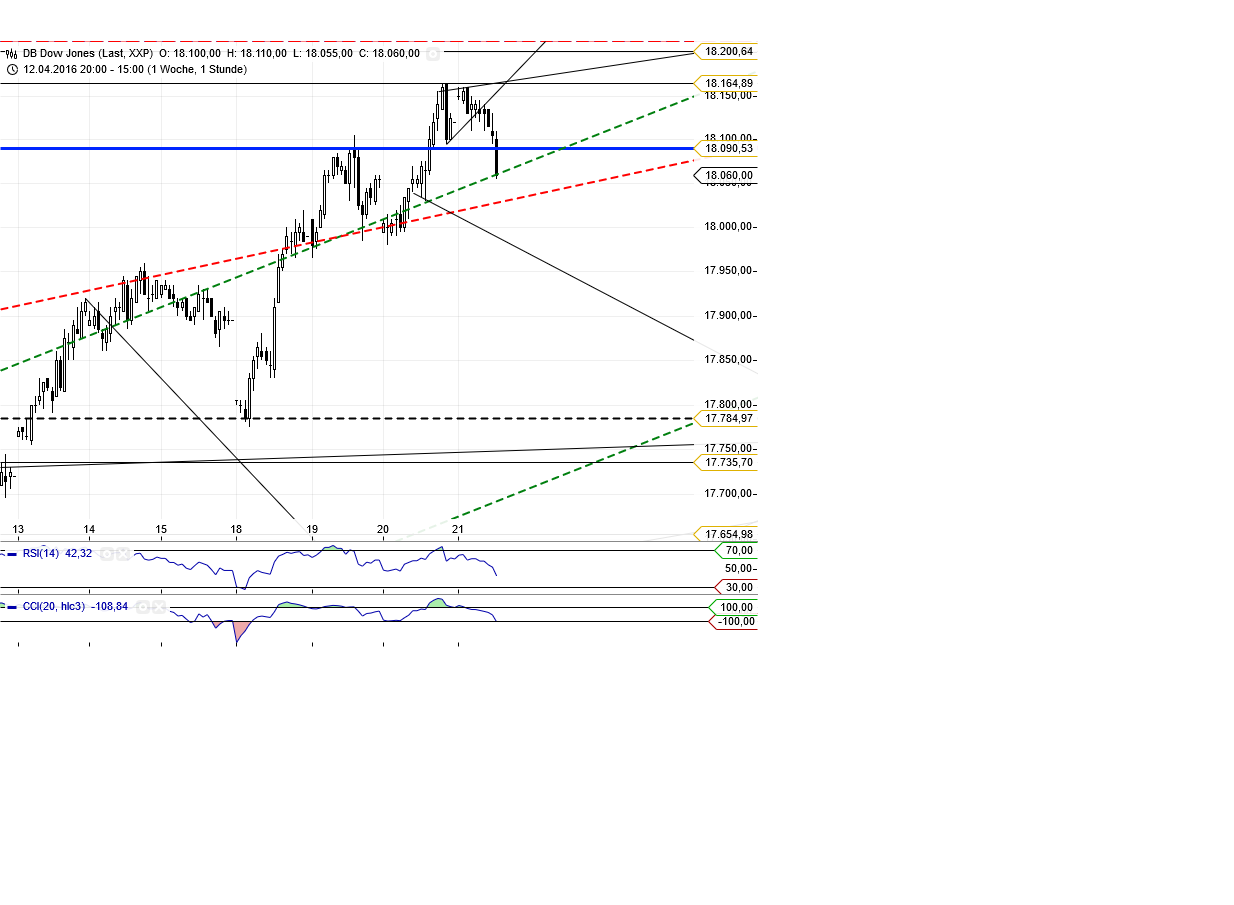Open the RSI(14) indicator settings gear

tap(106, 554)
